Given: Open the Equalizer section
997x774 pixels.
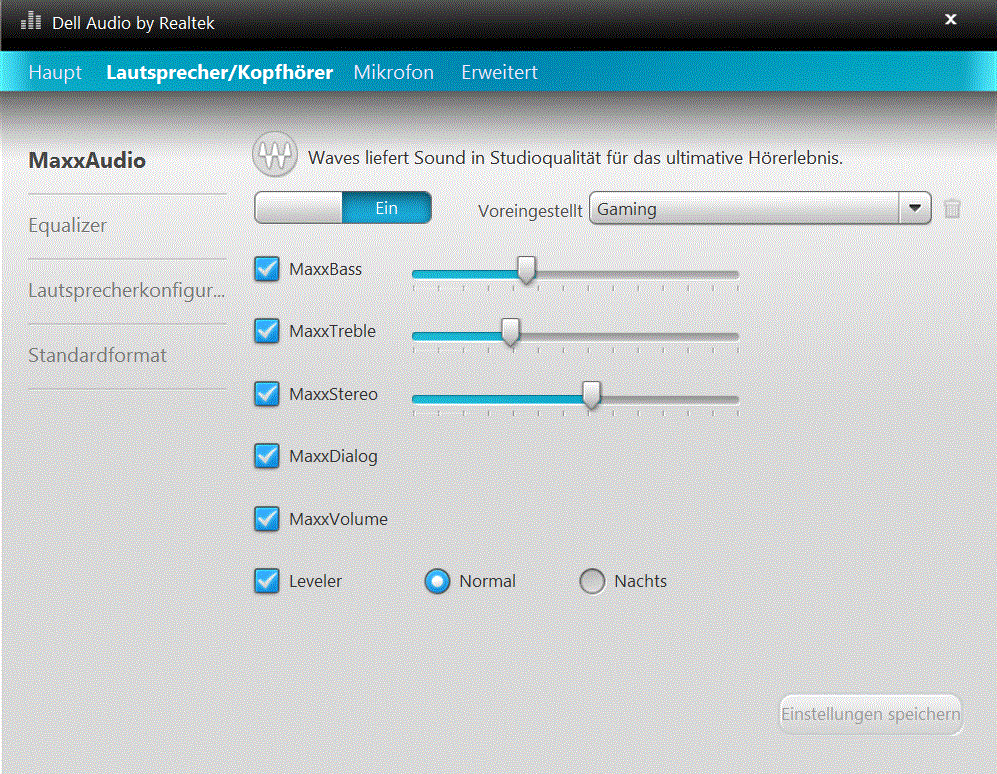Looking at the screenshot, I should [x=67, y=225].
